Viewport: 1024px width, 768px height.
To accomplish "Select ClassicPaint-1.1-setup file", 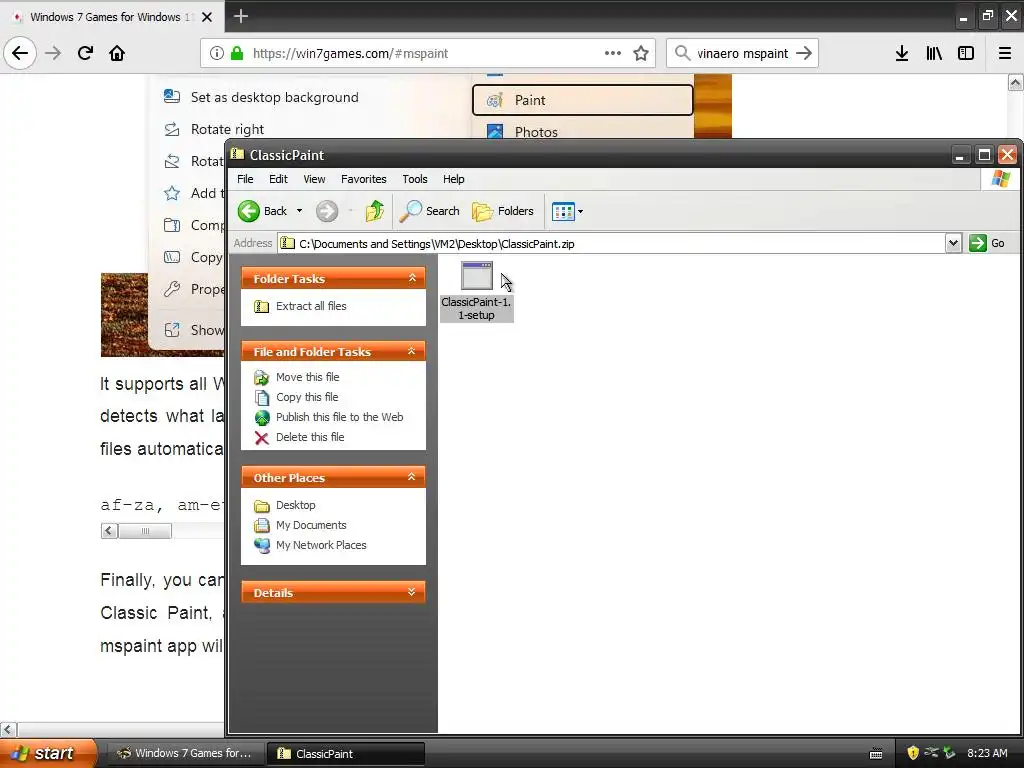I will pos(477,291).
